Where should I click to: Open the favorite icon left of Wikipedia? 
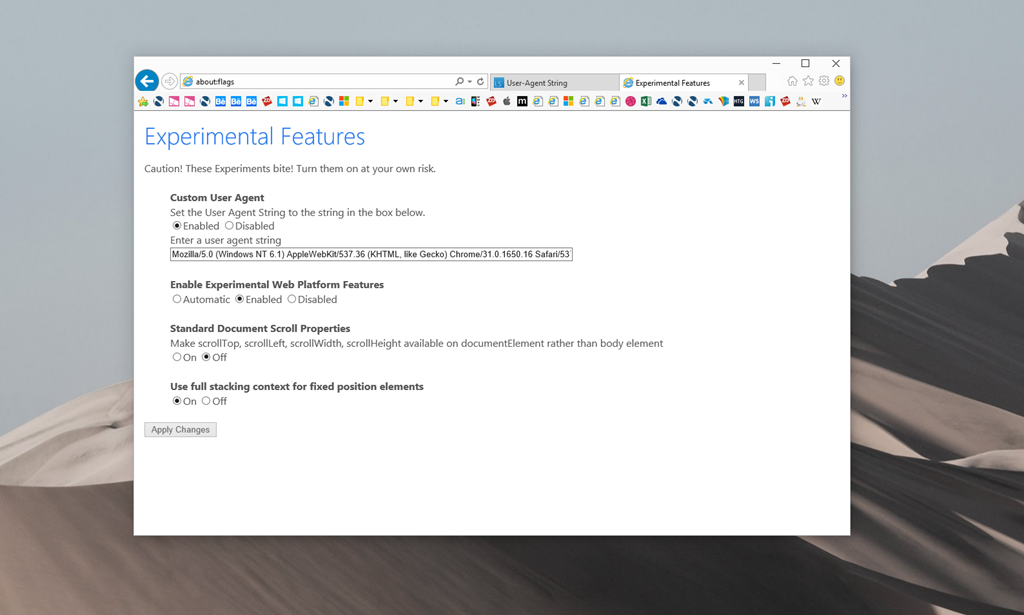[x=801, y=101]
